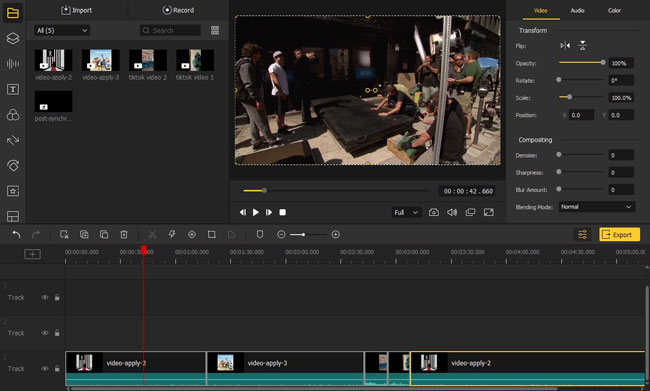650x391 pixels.
Task: Click the Opacity 100% value field
Action: [x=621, y=63]
